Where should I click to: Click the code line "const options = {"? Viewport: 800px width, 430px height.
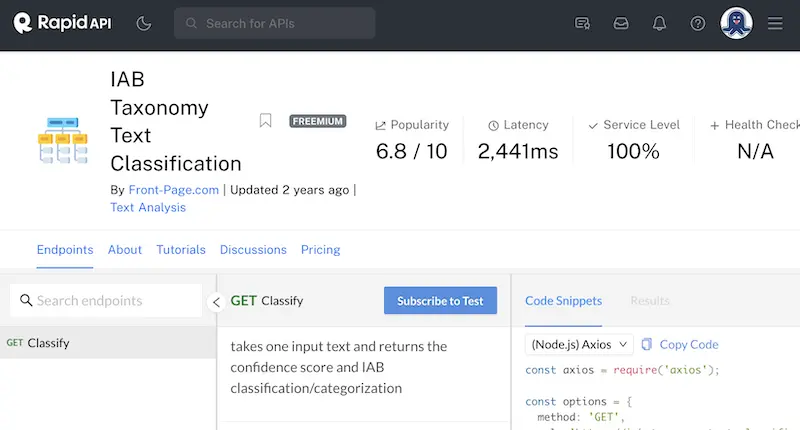579,401
